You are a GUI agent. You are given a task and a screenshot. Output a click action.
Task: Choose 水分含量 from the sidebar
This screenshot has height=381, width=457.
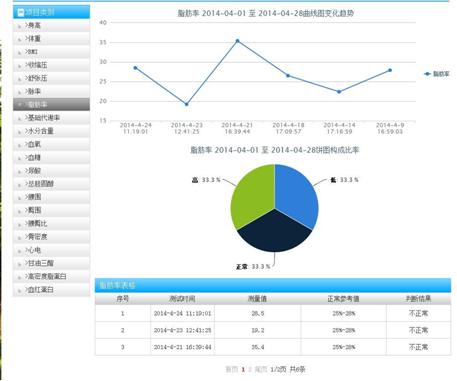[51, 131]
